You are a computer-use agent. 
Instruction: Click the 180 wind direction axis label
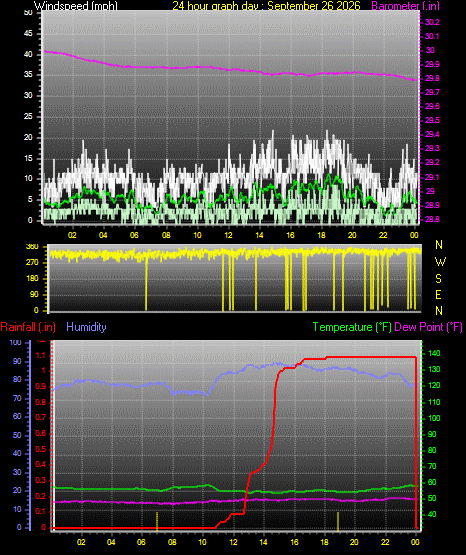32,279
